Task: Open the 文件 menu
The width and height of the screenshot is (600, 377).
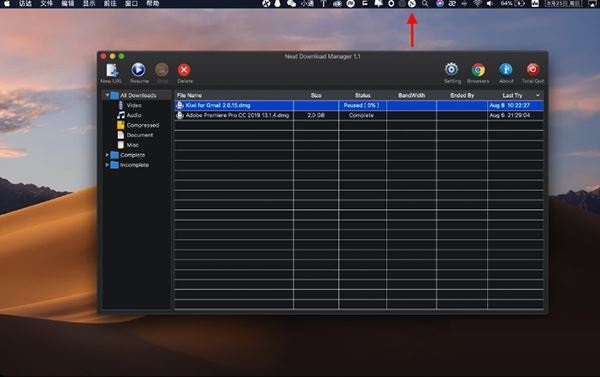Action: [46, 3]
